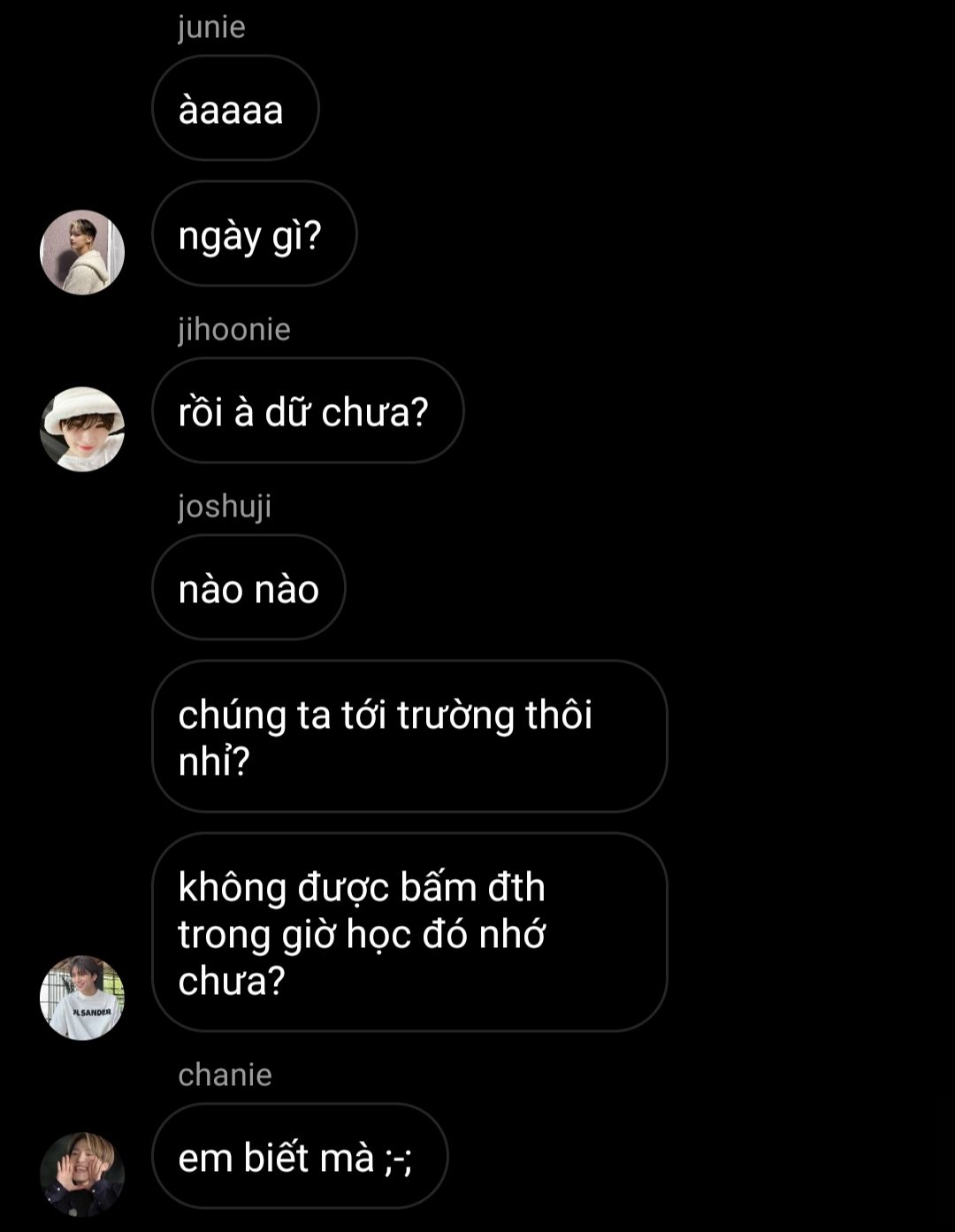Tap the sender name 'chanie'
This screenshot has height=1232, width=955.
pos(225,1075)
